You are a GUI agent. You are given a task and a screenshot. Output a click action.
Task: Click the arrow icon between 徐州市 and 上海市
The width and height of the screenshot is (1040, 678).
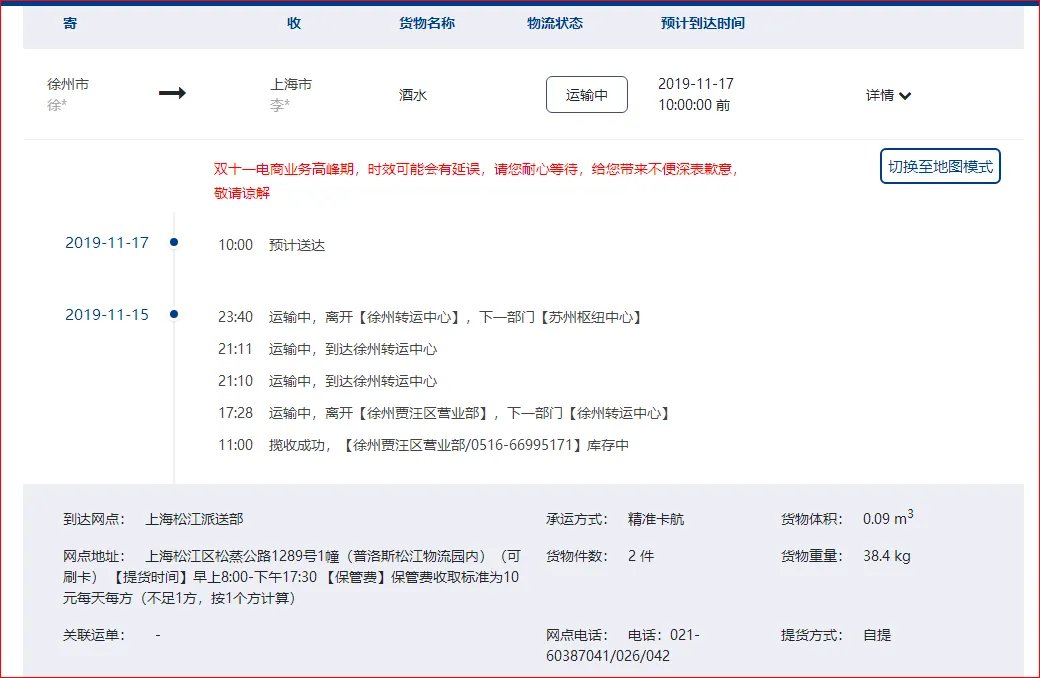tap(172, 93)
